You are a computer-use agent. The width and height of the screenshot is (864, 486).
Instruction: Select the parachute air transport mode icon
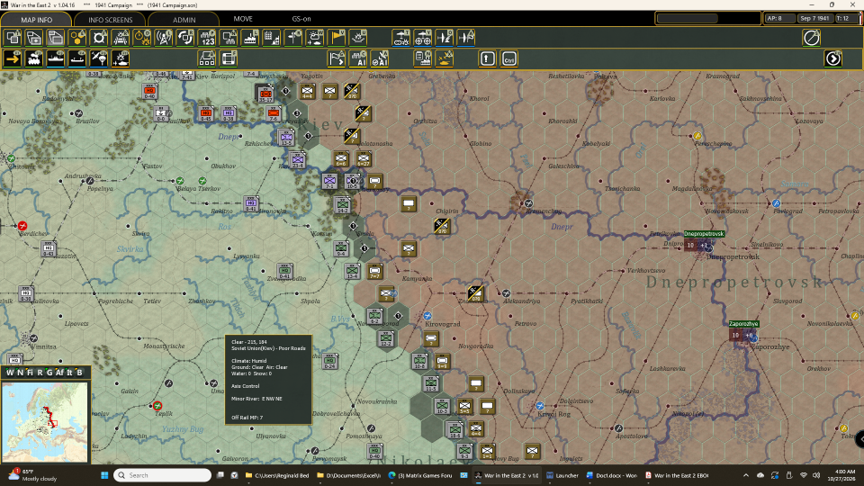pyautogui.click(x=99, y=58)
